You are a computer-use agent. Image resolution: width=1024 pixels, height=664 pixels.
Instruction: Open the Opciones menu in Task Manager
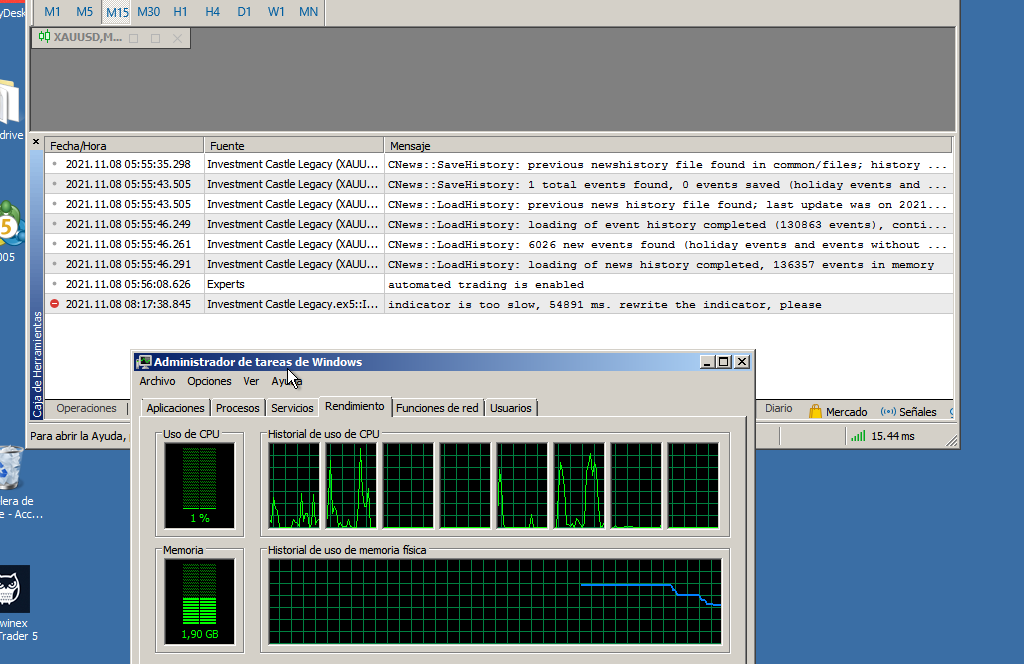[x=209, y=381]
